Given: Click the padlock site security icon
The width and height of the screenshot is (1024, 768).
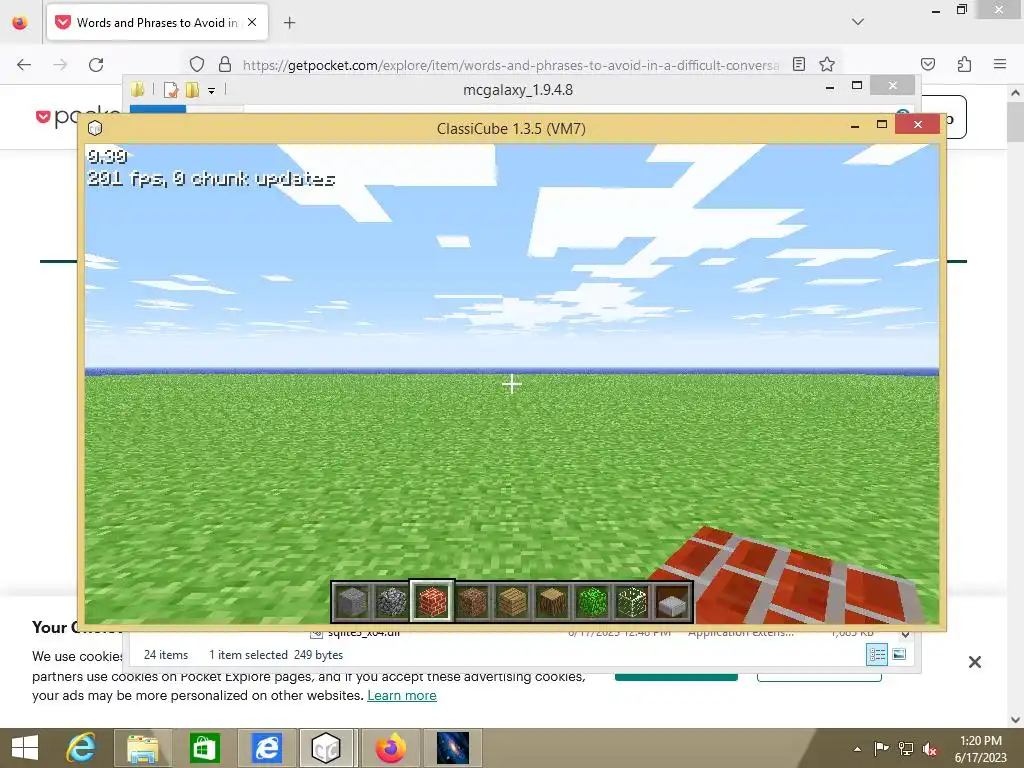Looking at the screenshot, I should click(225, 64).
